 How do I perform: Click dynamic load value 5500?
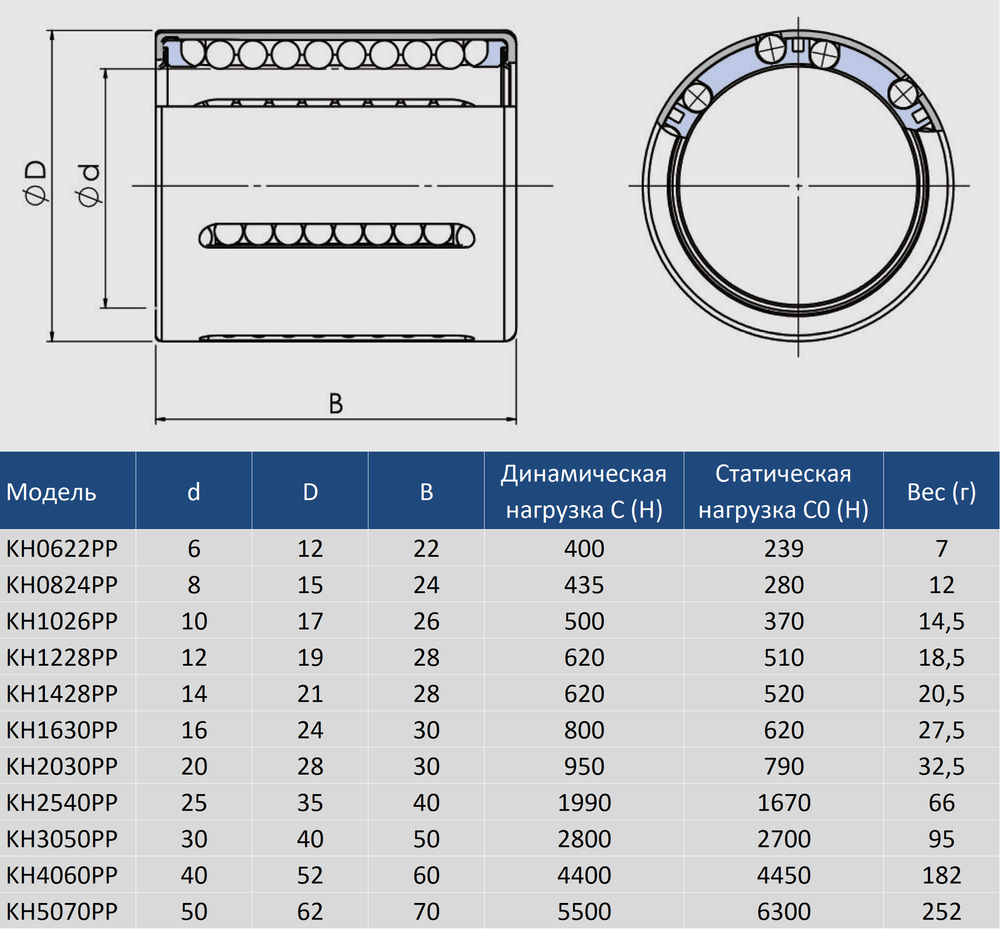[x=584, y=912]
